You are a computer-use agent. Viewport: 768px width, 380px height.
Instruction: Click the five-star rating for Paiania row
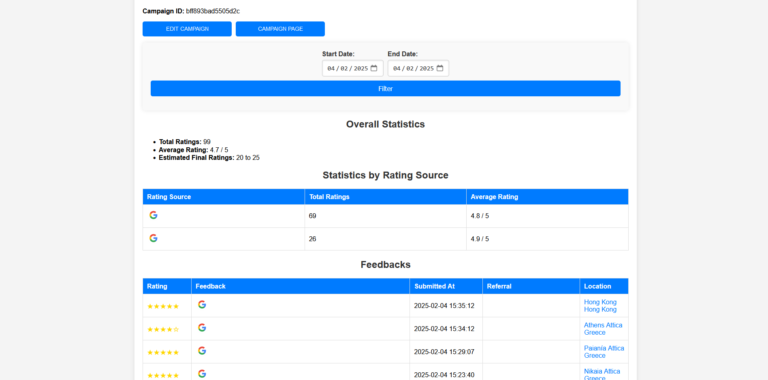pyautogui.click(x=163, y=353)
